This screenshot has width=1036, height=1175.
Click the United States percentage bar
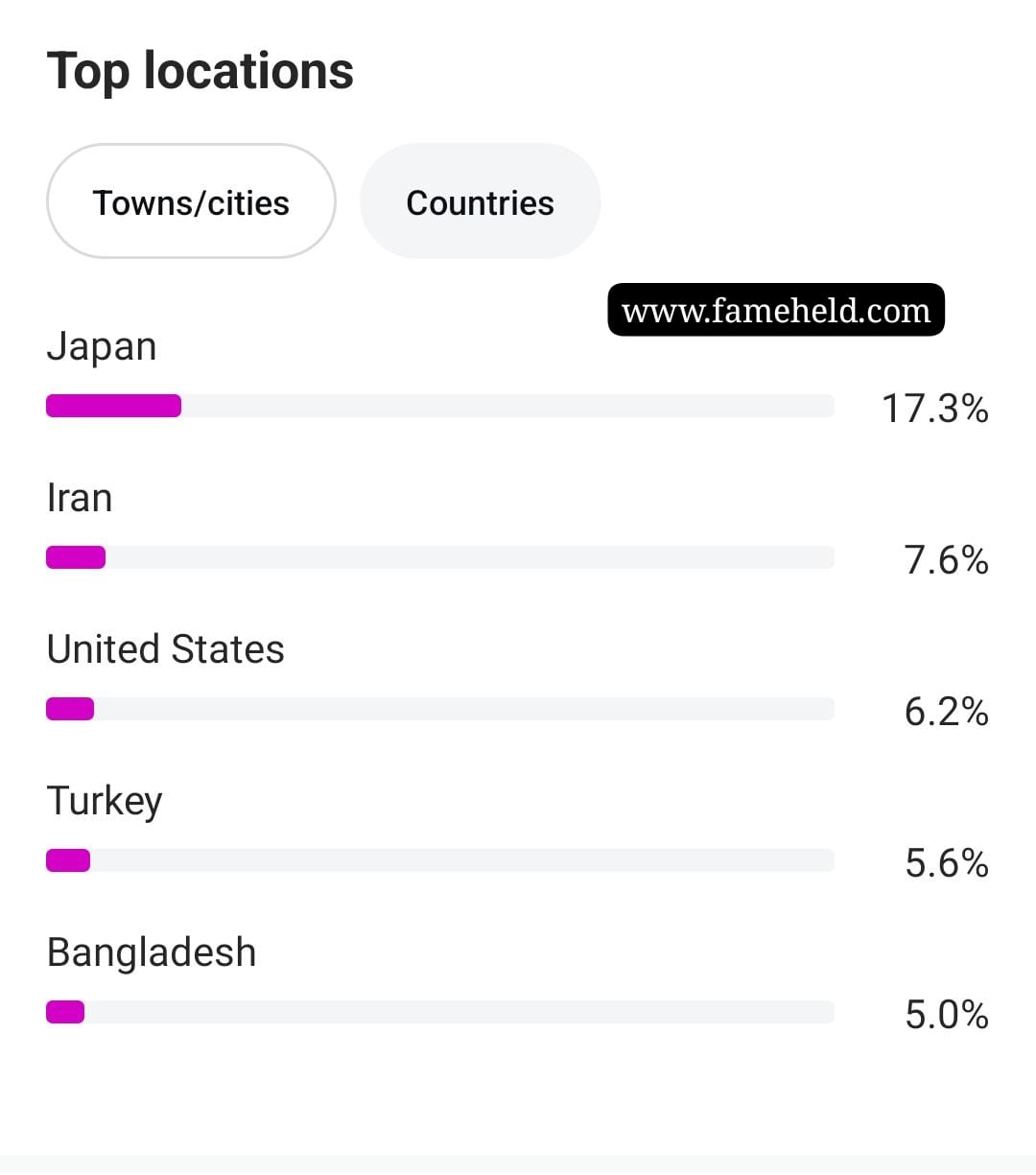tap(440, 709)
